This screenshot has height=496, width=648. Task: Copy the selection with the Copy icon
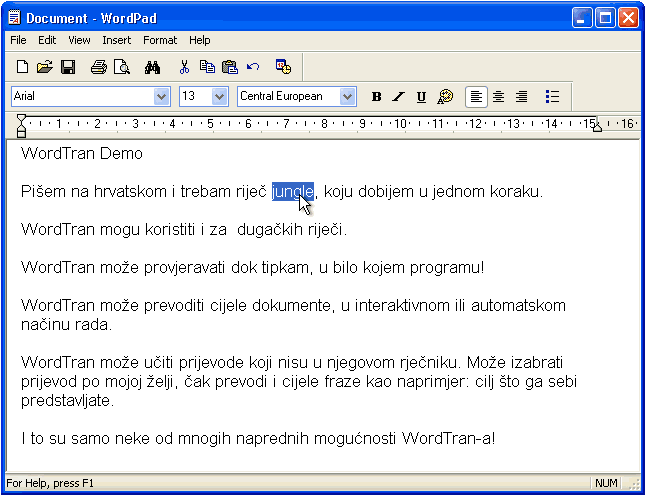point(207,67)
